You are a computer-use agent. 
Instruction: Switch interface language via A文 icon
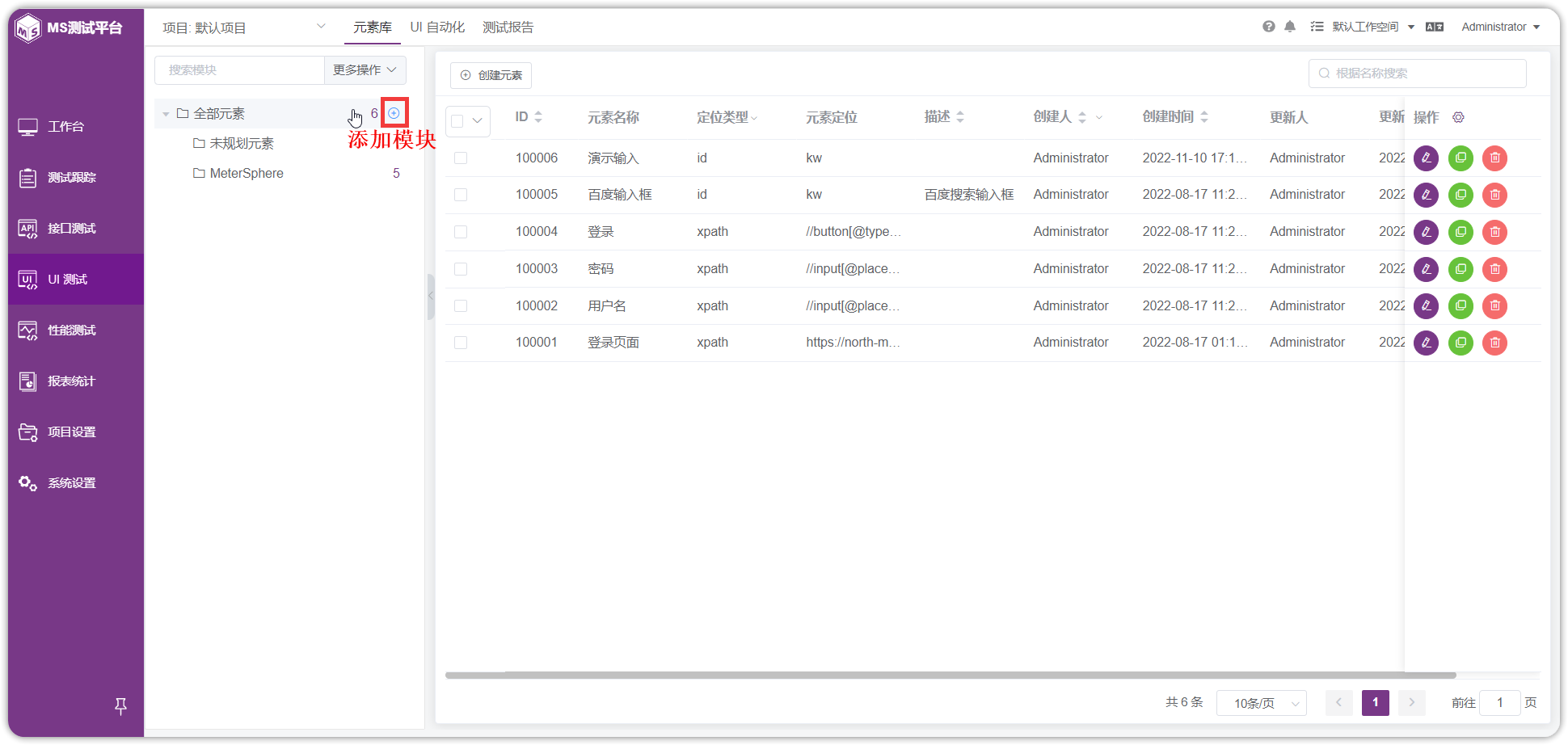point(1435,26)
